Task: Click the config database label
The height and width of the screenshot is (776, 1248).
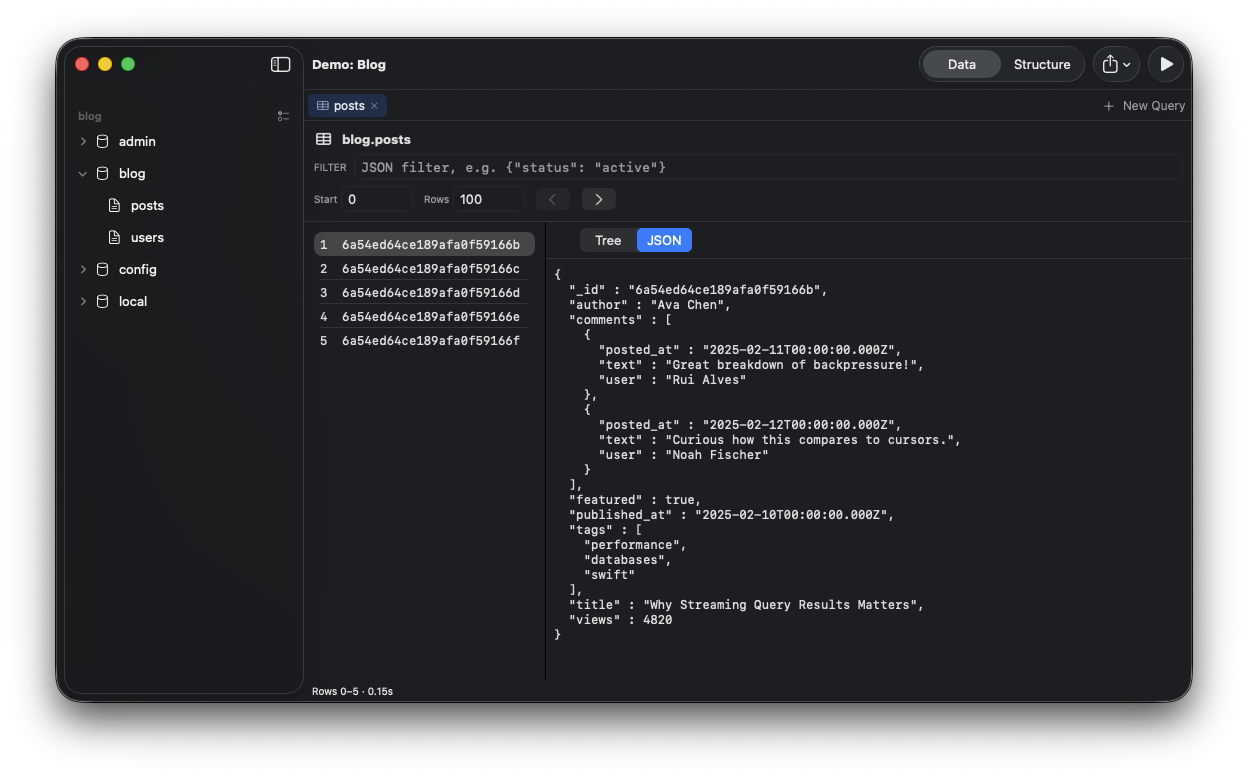Action: (x=138, y=270)
